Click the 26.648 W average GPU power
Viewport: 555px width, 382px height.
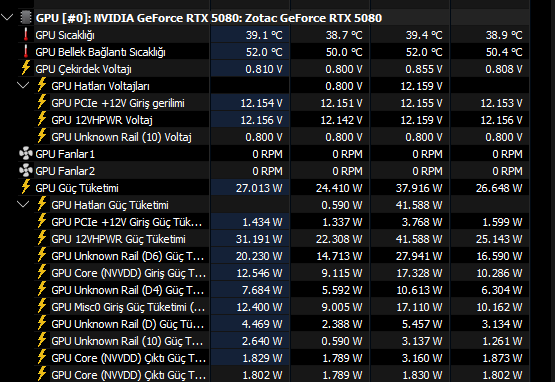(499, 188)
